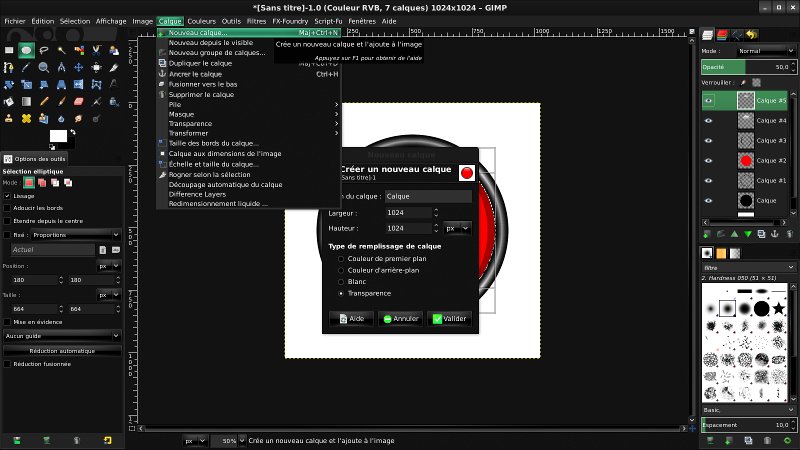Select the Blend gradient tool
This screenshot has height=450, width=800.
click(x=27, y=102)
